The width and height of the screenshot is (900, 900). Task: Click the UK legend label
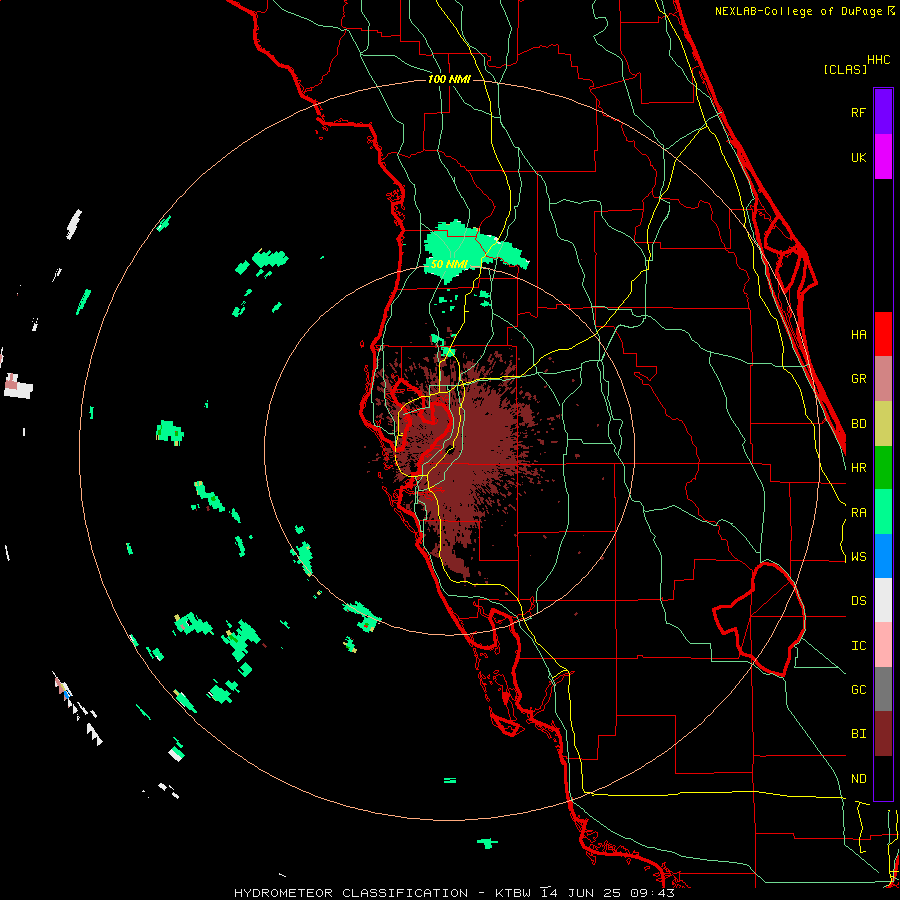858,157
